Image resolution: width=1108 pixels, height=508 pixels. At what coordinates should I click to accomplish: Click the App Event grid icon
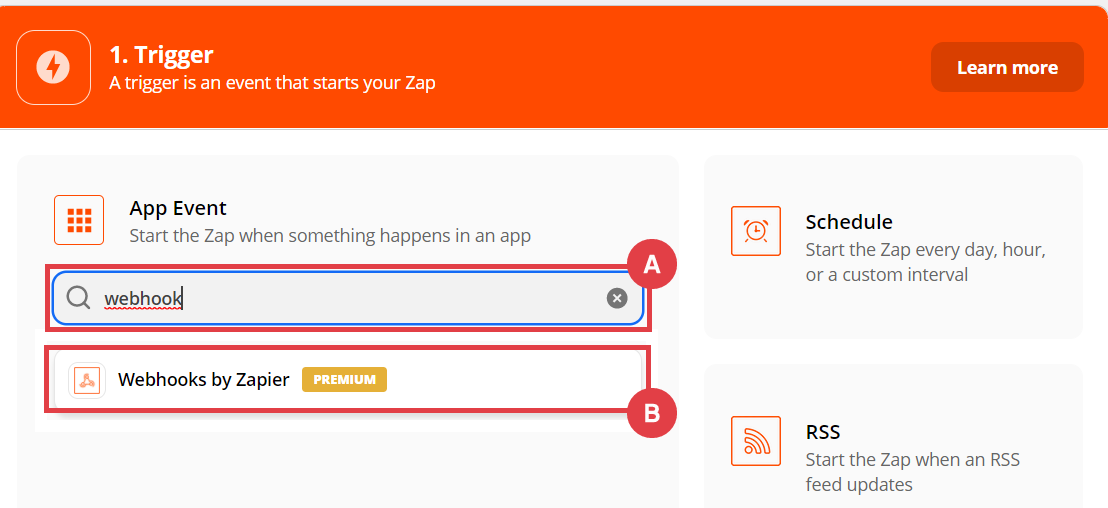(x=79, y=220)
